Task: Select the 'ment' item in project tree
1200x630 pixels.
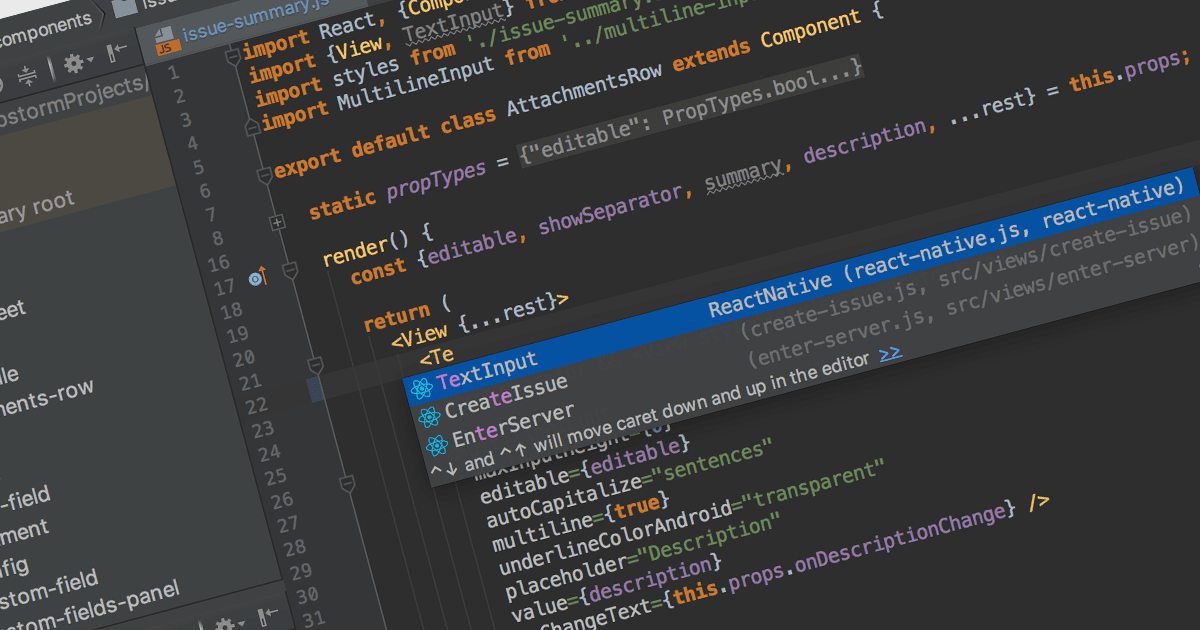Action: [x=25, y=533]
